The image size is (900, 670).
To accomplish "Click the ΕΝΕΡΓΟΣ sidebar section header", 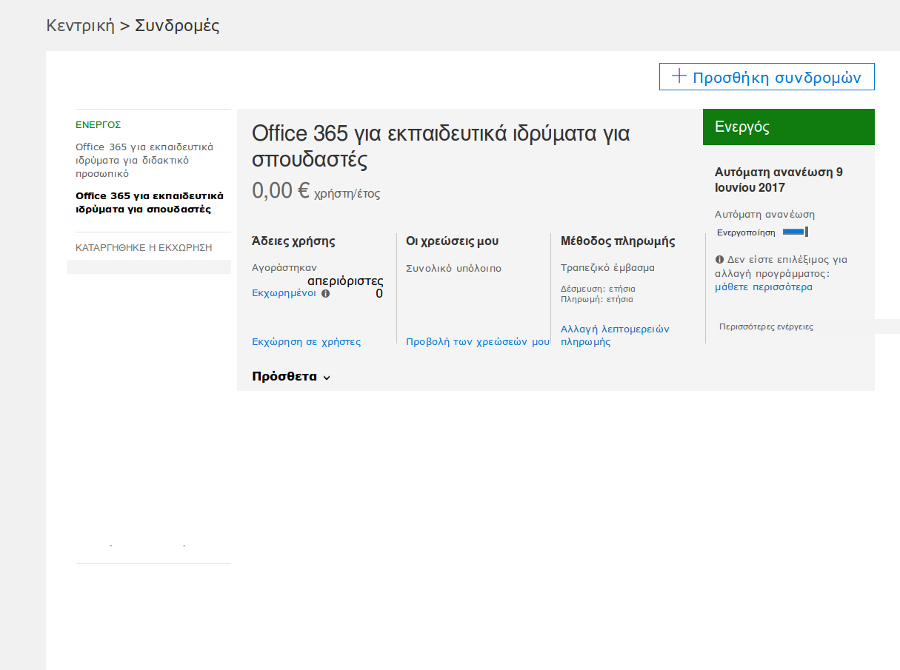I will pyautogui.click(x=98, y=125).
